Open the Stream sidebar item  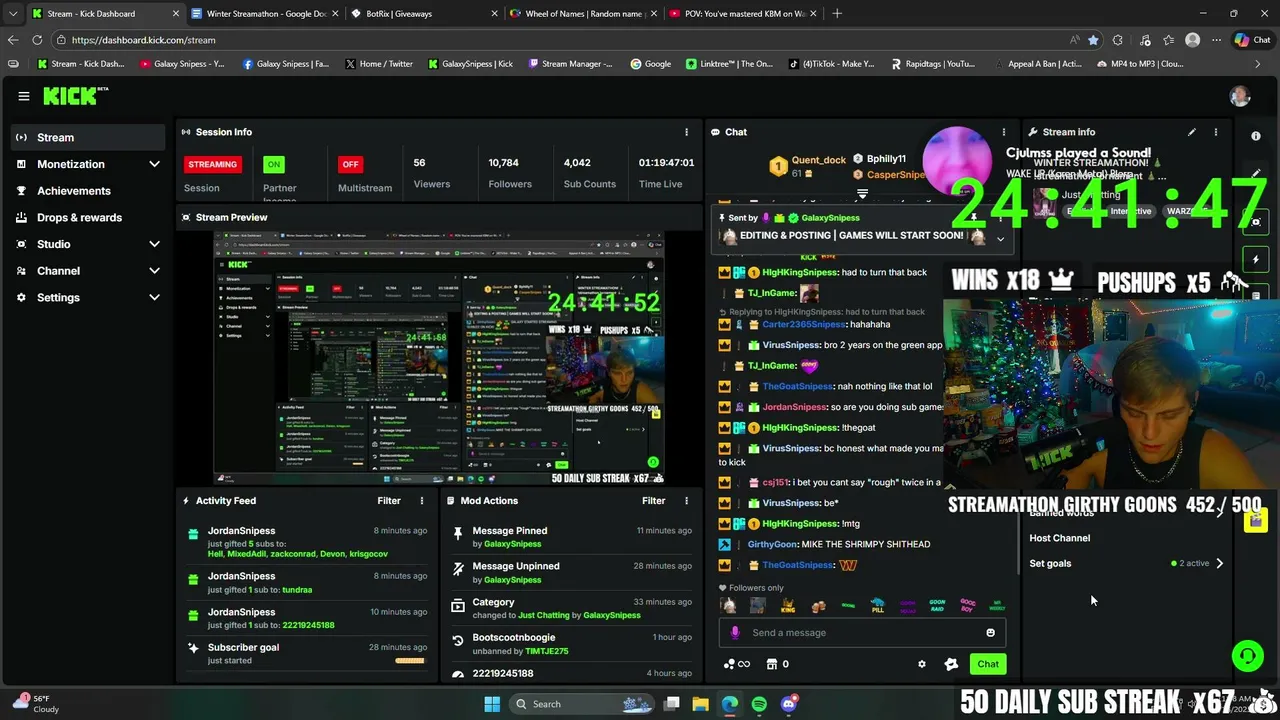click(x=89, y=137)
